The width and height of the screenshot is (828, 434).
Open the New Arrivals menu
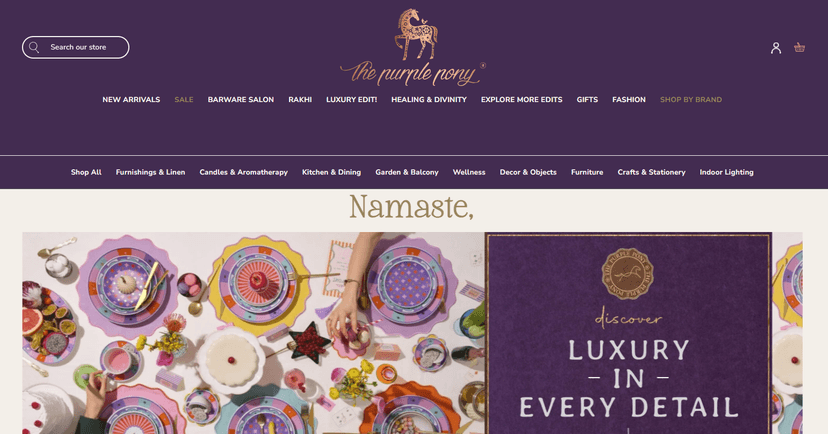[131, 99]
